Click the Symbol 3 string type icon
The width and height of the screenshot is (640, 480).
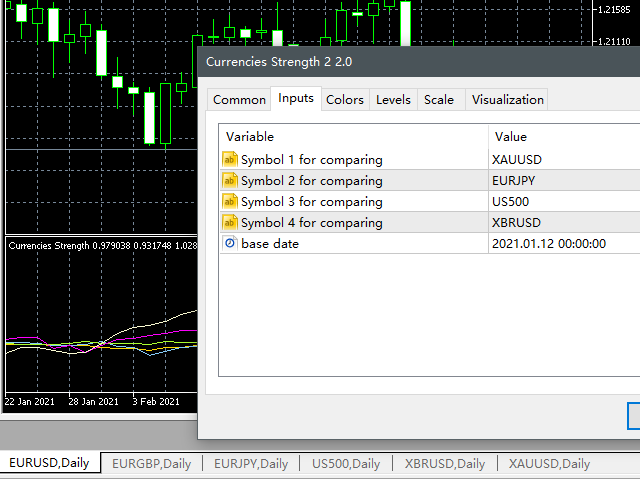(x=230, y=201)
